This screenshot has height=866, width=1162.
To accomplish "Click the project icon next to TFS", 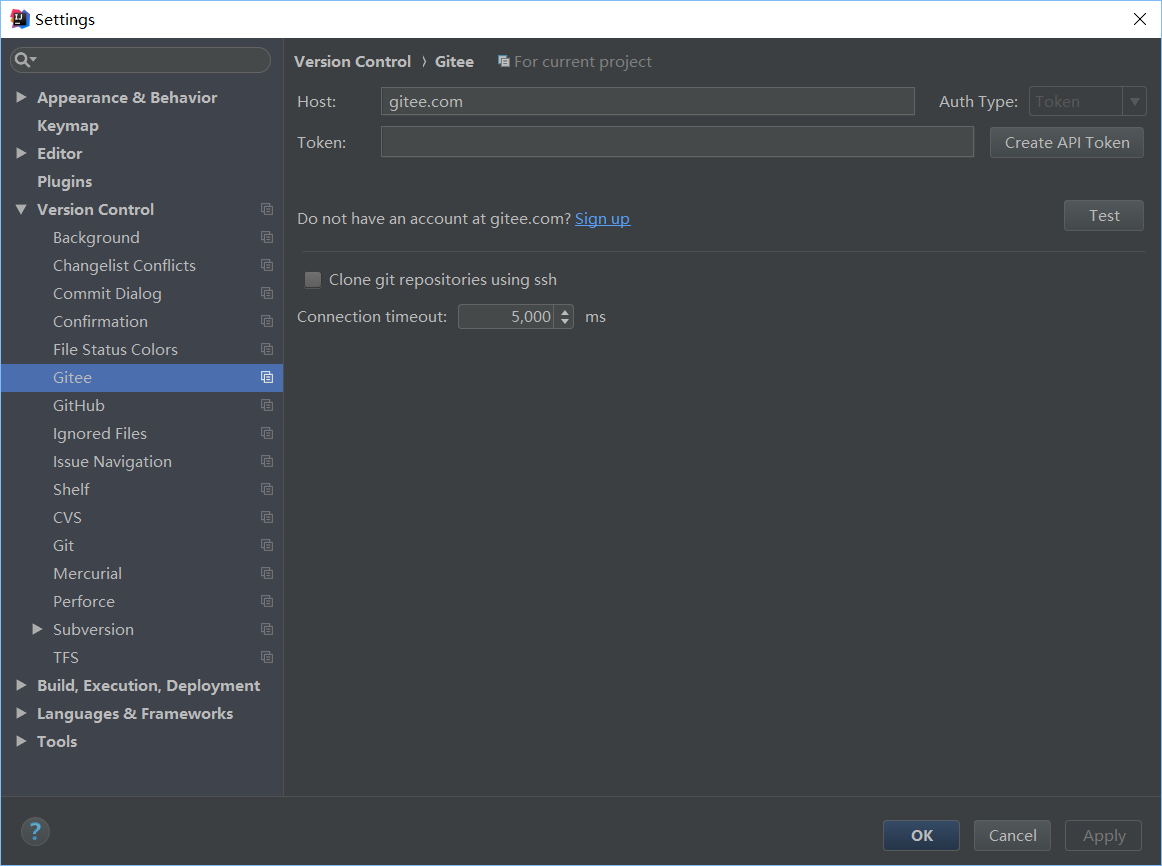I will coord(267,658).
